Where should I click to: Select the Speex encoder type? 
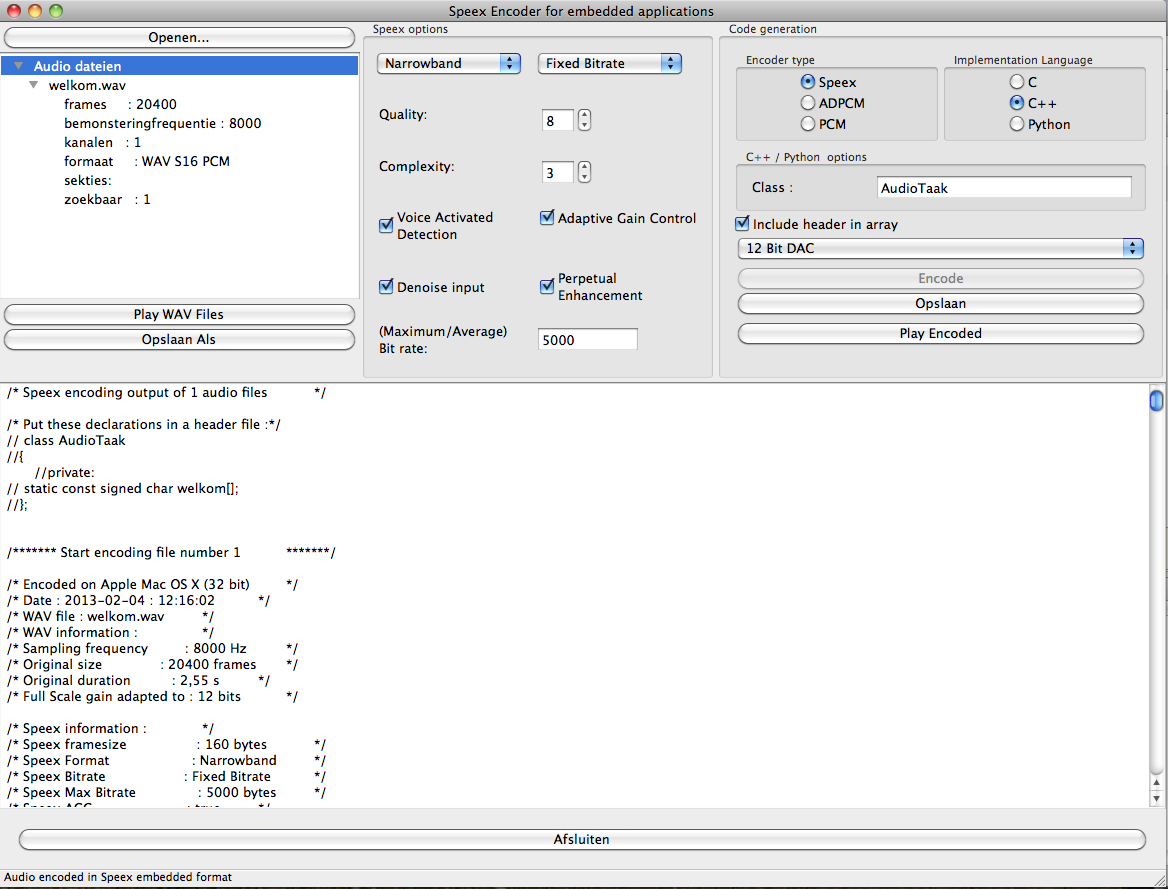(x=807, y=82)
